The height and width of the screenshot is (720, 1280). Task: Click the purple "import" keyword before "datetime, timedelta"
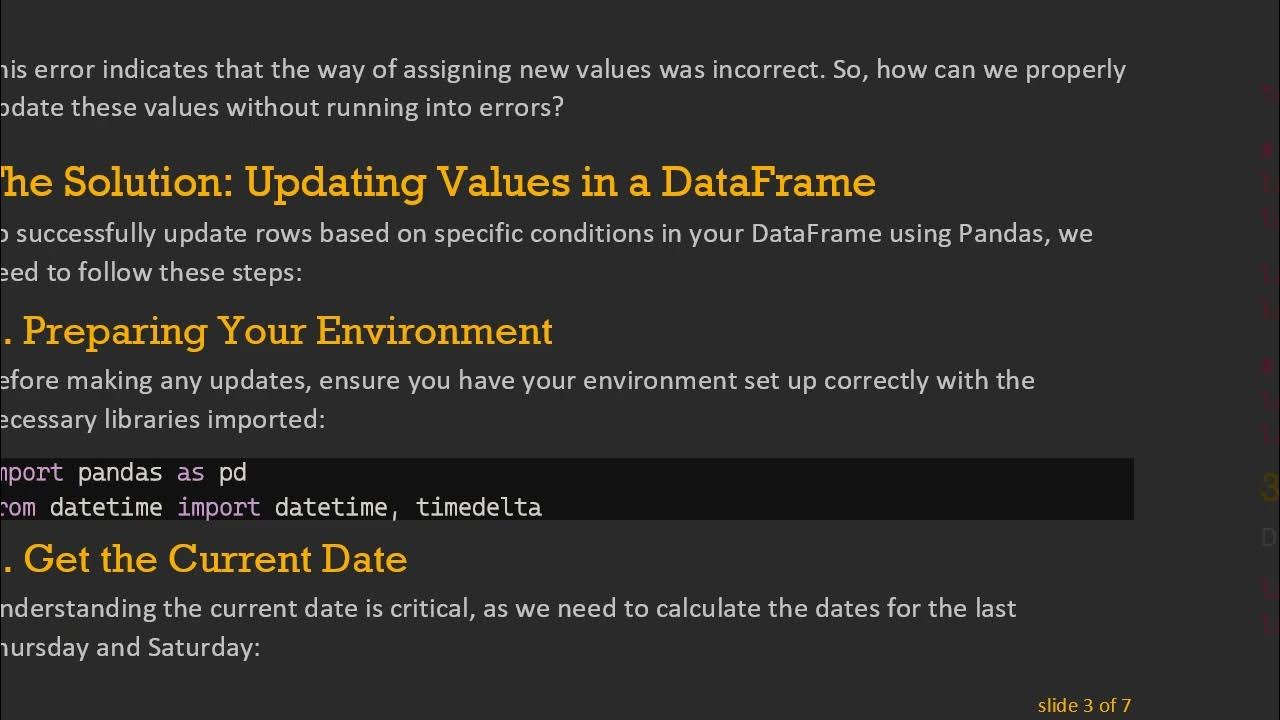coord(218,507)
